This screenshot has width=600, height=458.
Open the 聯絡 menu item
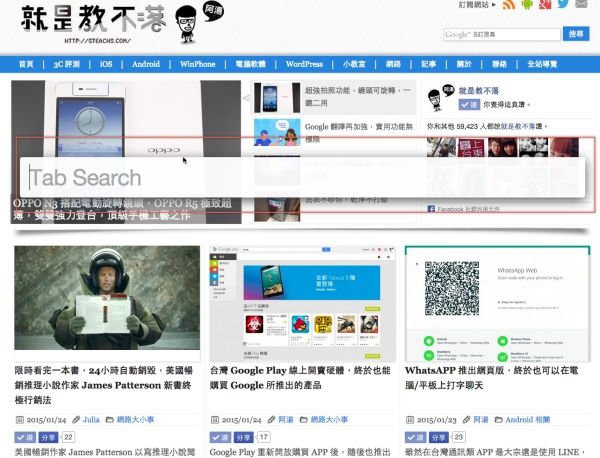(499, 64)
